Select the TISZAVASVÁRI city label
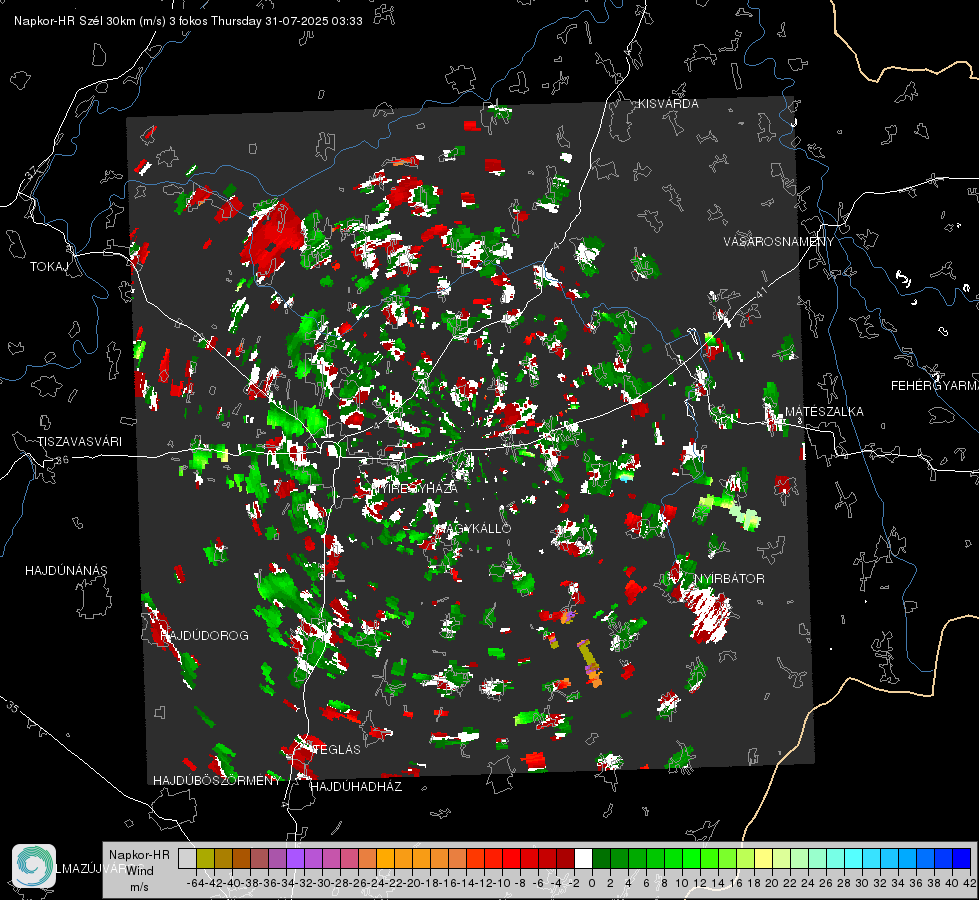 coord(79,442)
